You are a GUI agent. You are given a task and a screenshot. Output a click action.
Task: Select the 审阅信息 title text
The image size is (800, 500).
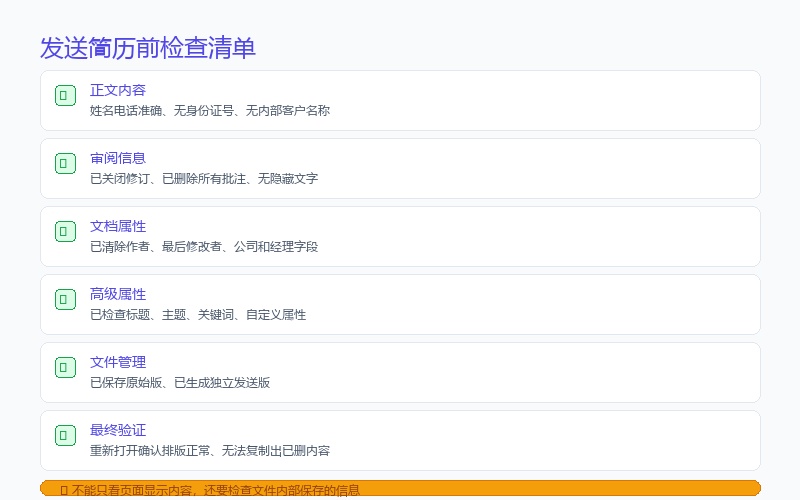click(x=118, y=158)
